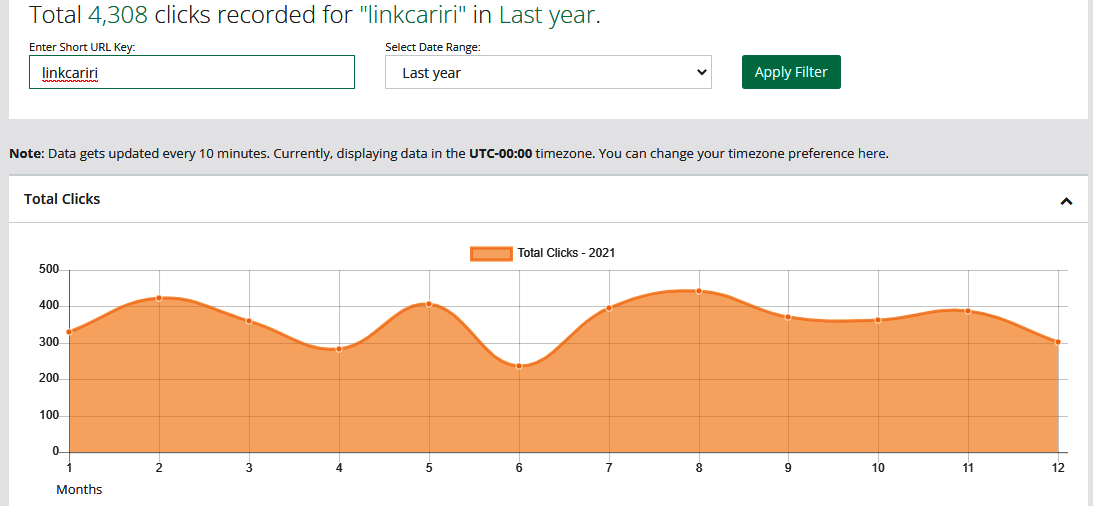Image resolution: width=1093 pixels, height=506 pixels.
Task: Click the orange legend color swatch
Action: pos(491,253)
